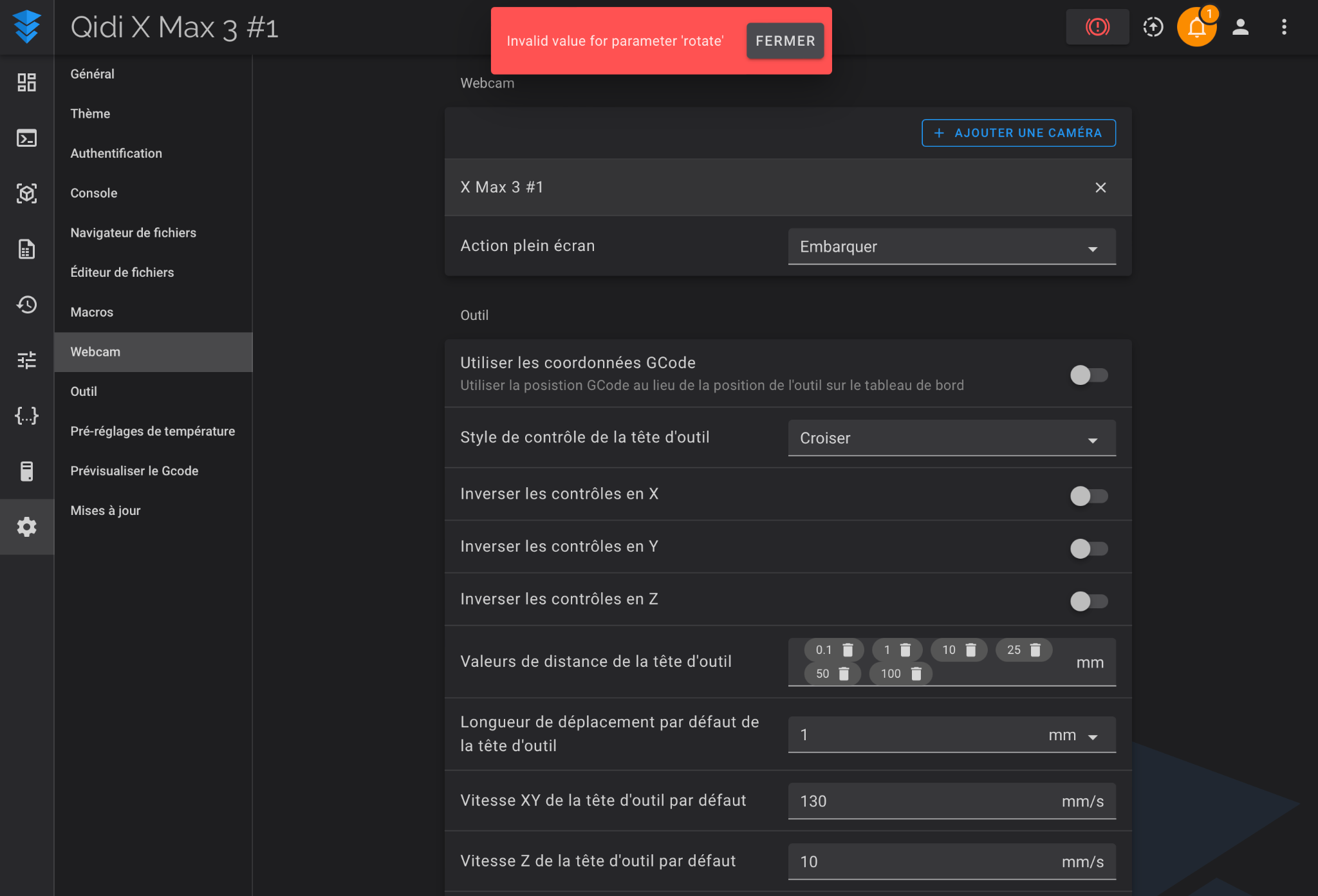Dismiss error with FERMER button
Screen dimensions: 1318x896
point(785,41)
